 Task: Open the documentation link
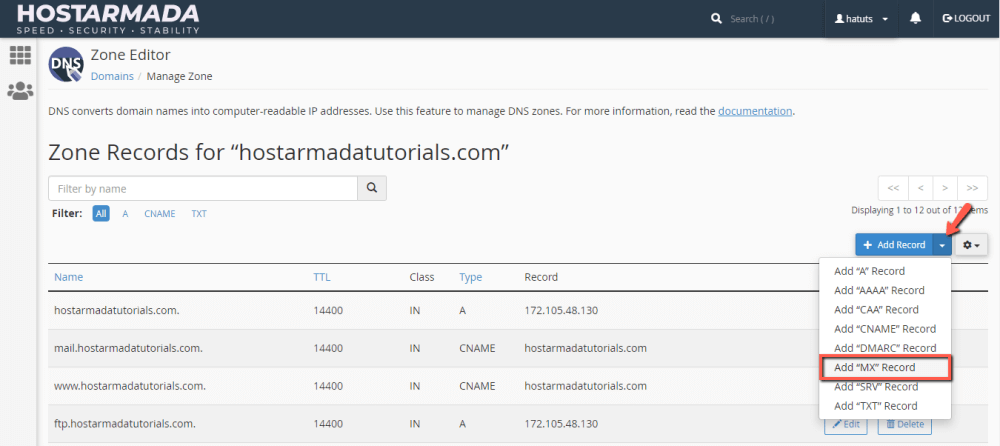coord(755,111)
